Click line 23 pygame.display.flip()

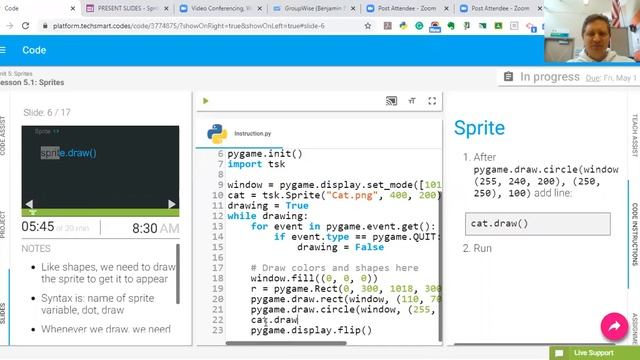pyautogui.click(x=311, y=330)
